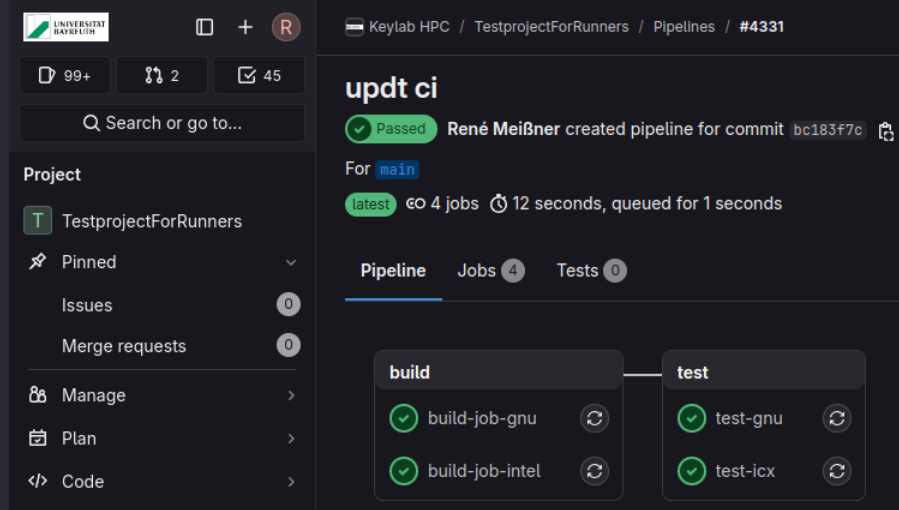The image size is (899, 510).
Task: Collapse the Pinned section
Action: pos(291,262)
